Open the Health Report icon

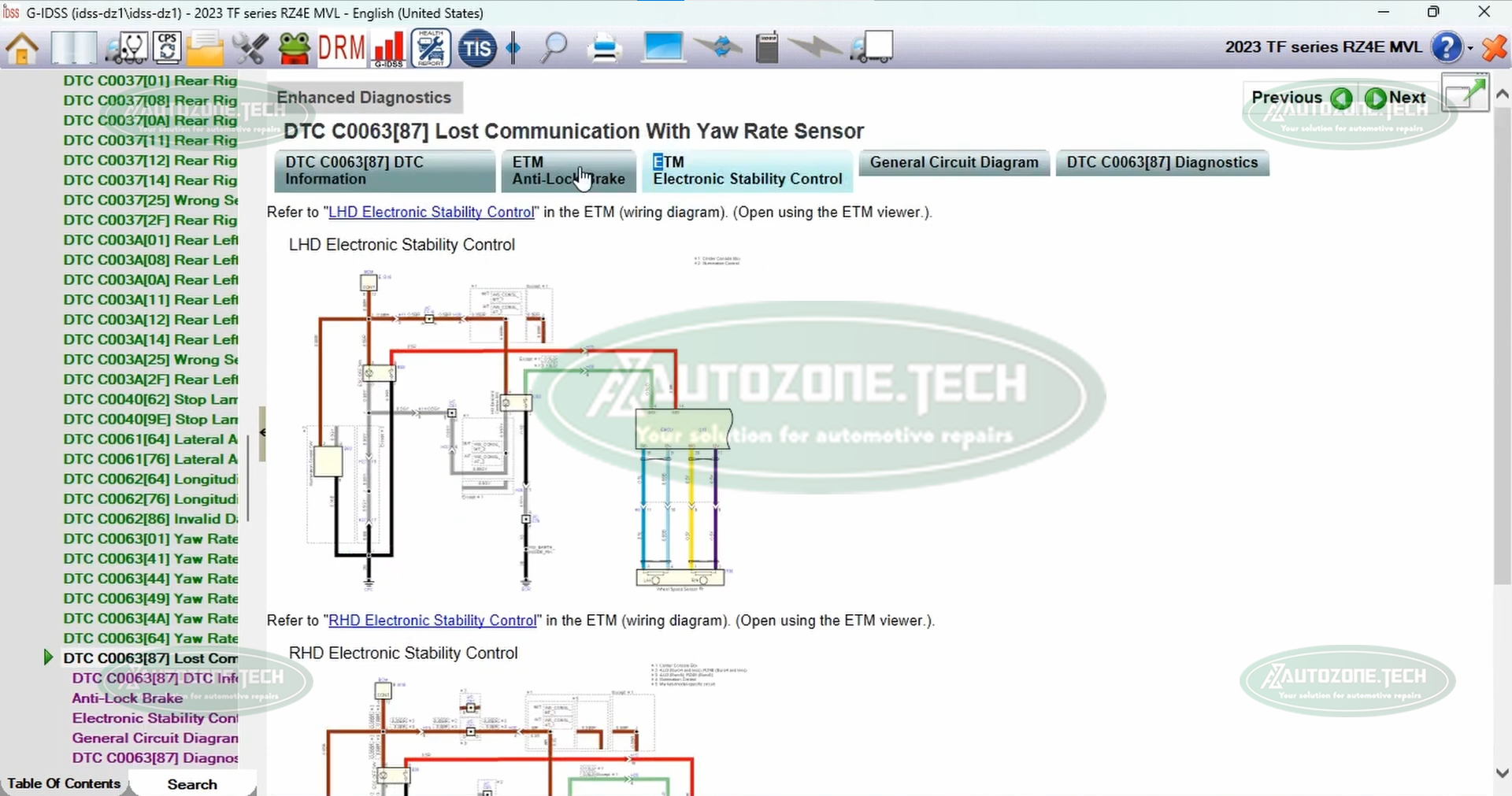(x=431, y=48)
